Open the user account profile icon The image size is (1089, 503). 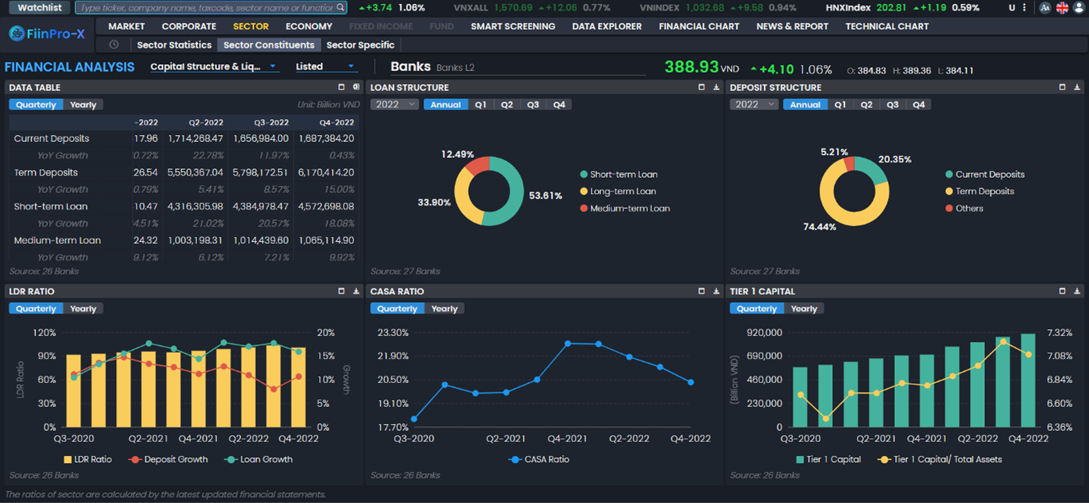(x=1078, y=8)
